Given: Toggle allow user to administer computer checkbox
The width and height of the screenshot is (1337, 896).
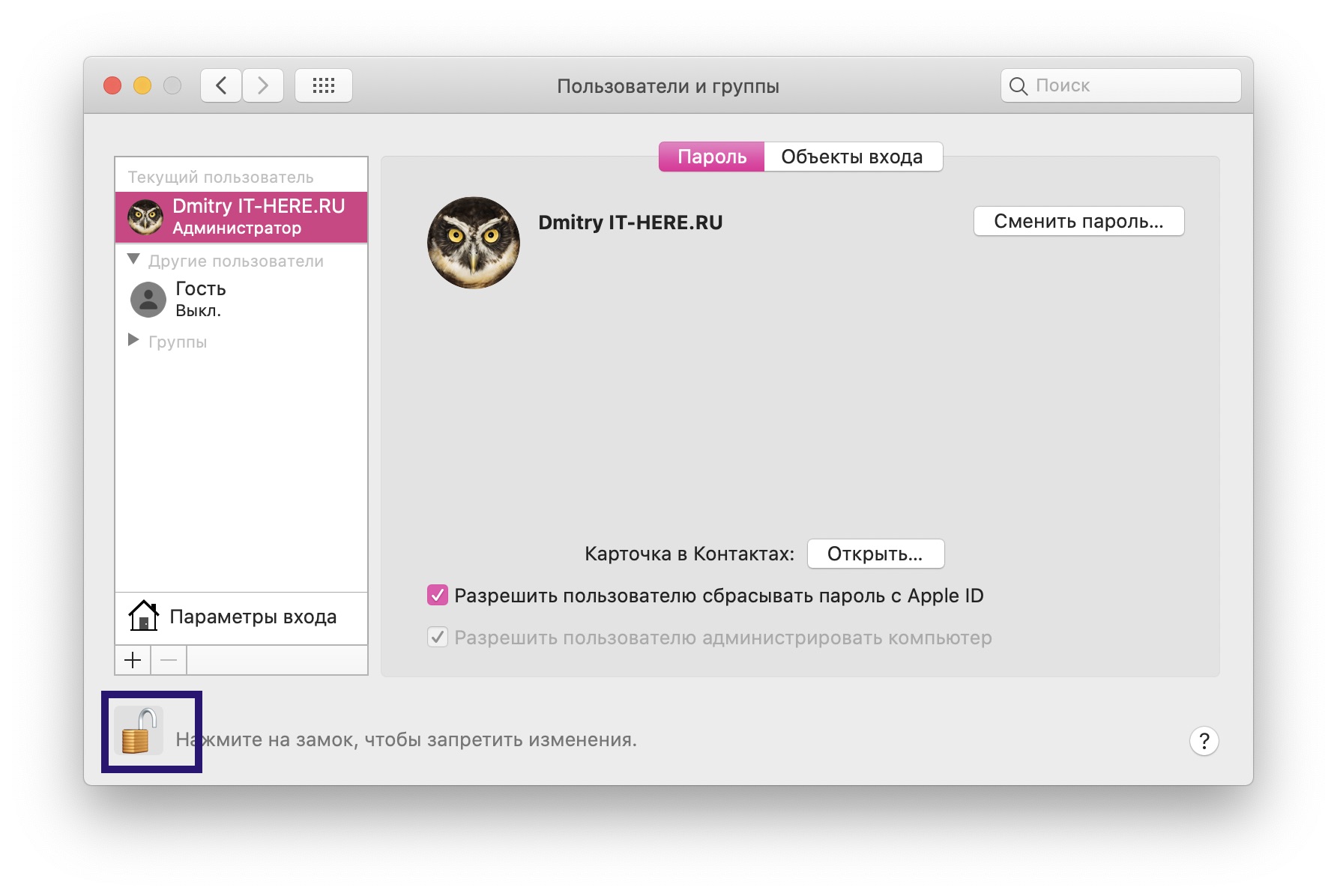Looking at the screenshot, I should [438, 638].
